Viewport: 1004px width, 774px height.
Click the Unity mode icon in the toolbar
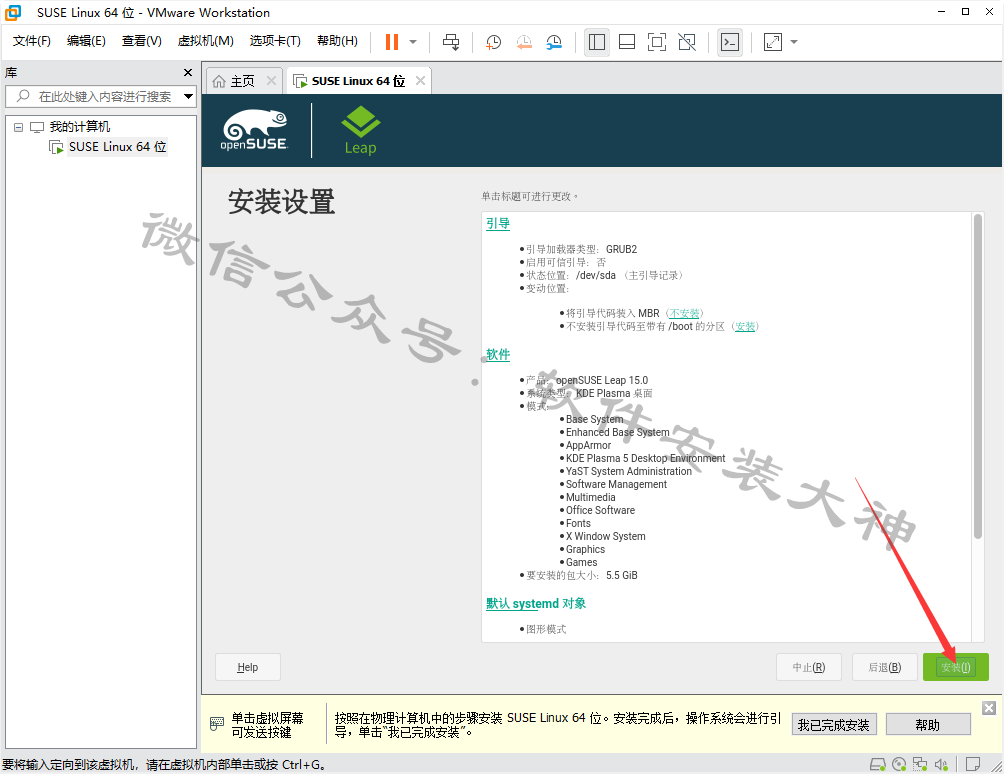(687, 42)
